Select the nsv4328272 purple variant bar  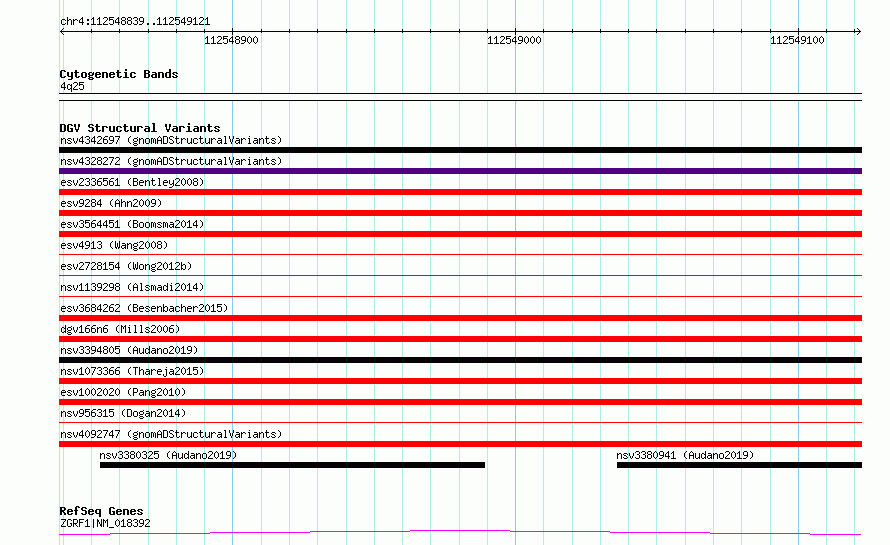460,171
